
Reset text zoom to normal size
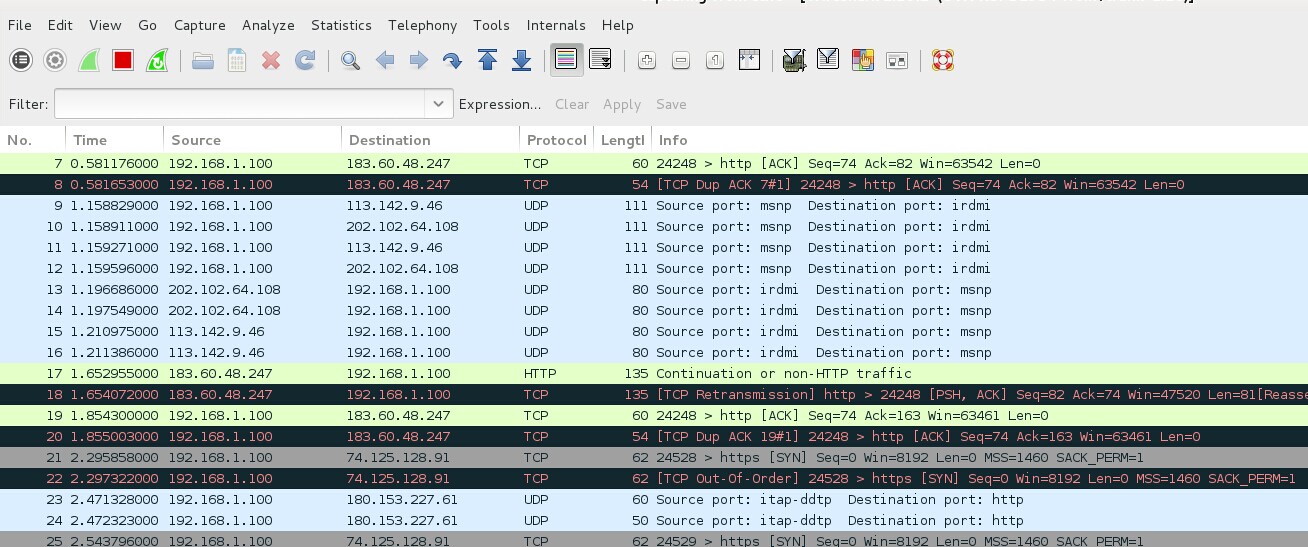(715, 61)
